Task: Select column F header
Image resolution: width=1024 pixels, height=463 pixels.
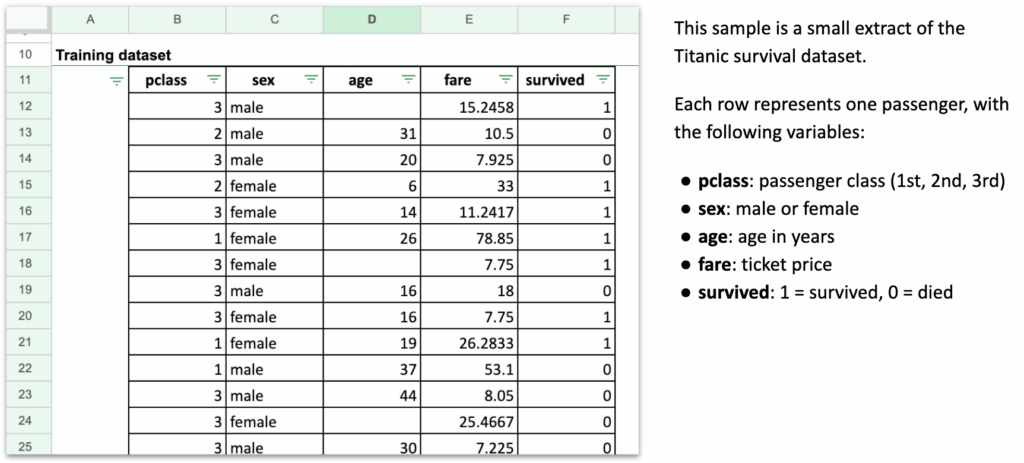Action: pos(566,20)
